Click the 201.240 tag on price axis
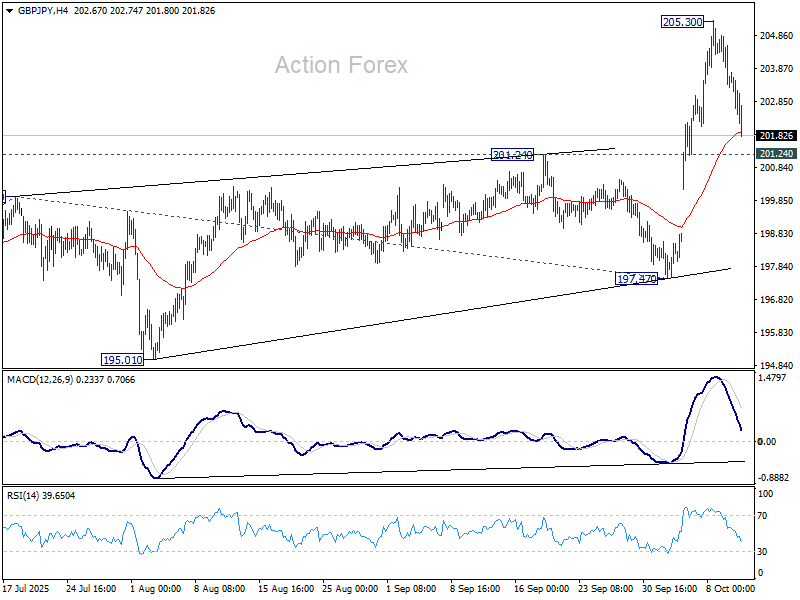 (776, 154)
